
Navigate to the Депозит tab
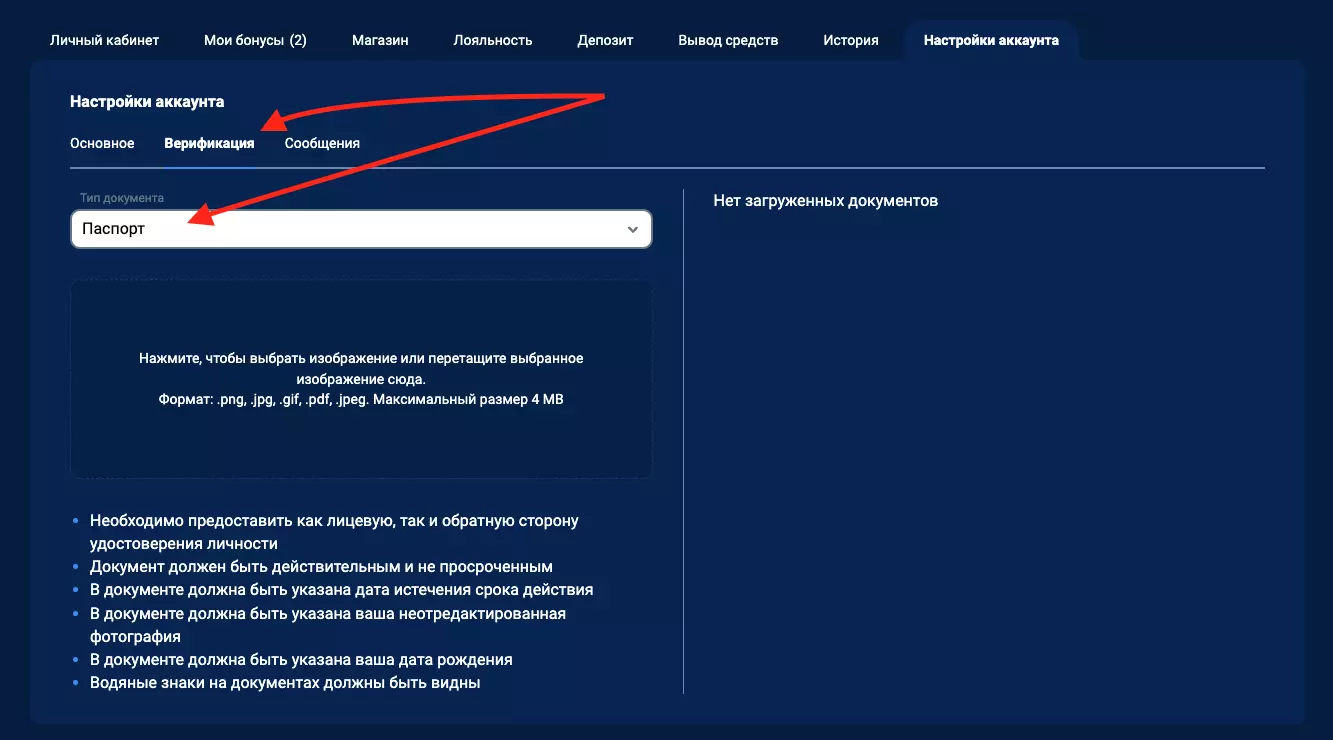coord(604,40)
